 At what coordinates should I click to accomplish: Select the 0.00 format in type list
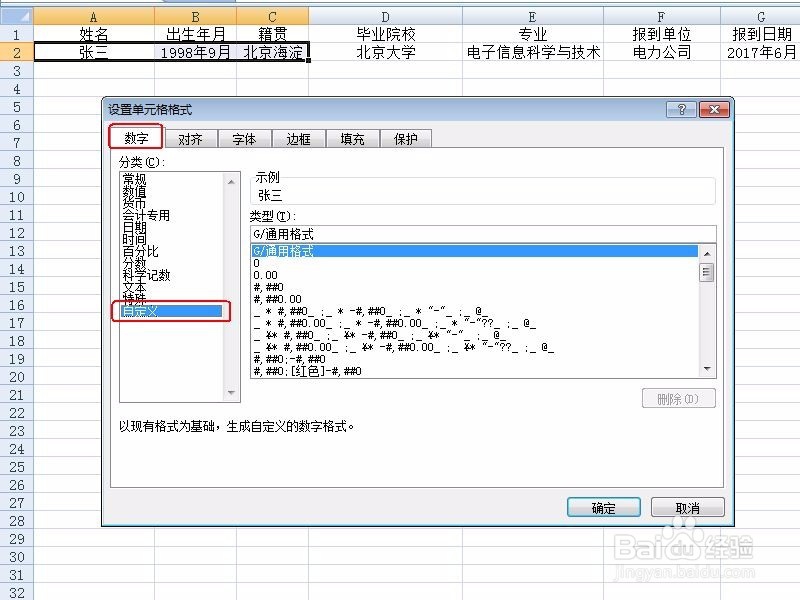pos(474,275)
